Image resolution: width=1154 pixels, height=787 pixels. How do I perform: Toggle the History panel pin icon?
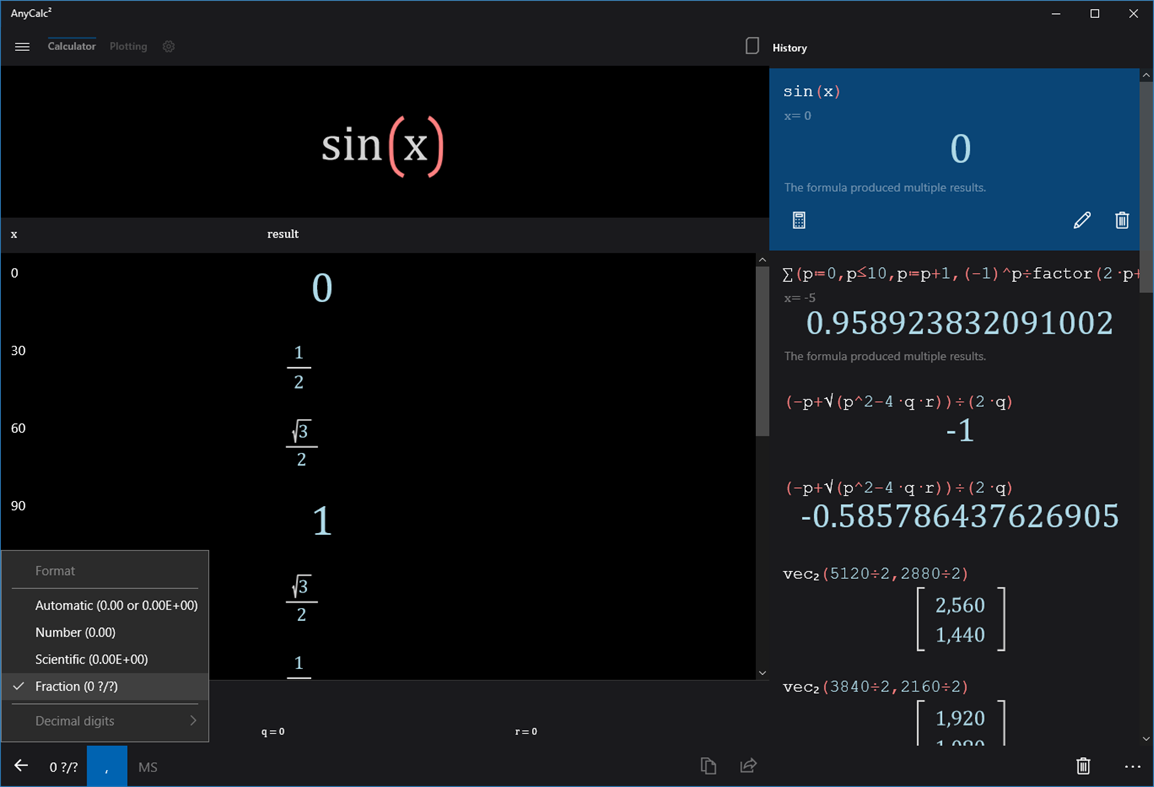click(x=752, y=46)
